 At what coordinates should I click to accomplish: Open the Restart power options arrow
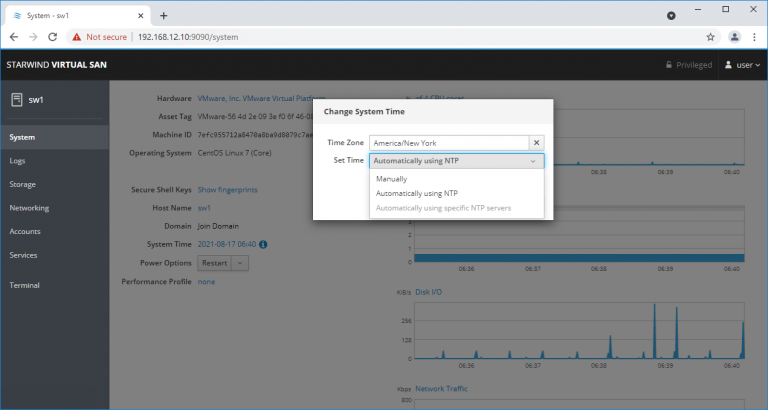[x=240, y=263]
